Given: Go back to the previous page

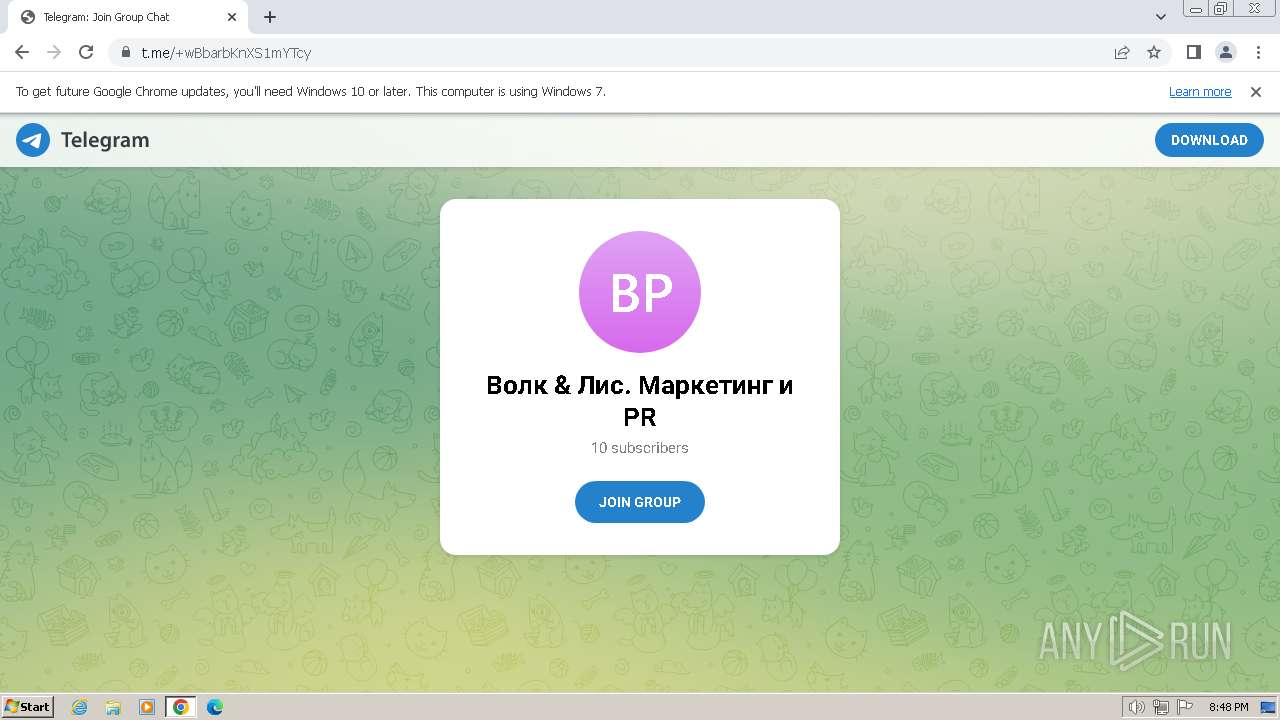Looking at the screenshot, I should [22, 52].
